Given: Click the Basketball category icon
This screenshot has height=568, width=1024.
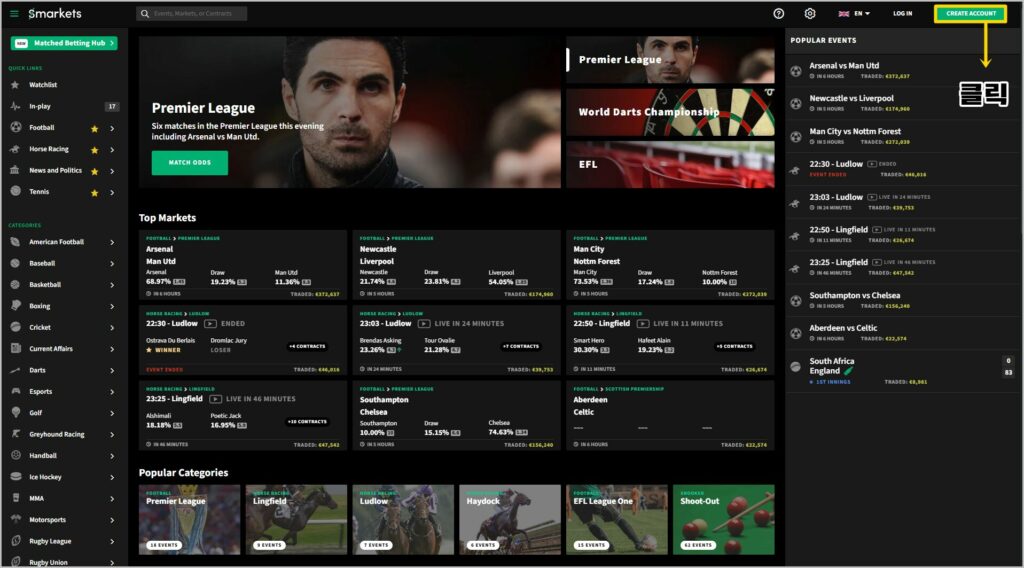Looking at the screenshot, I should [x=16, y=285].
